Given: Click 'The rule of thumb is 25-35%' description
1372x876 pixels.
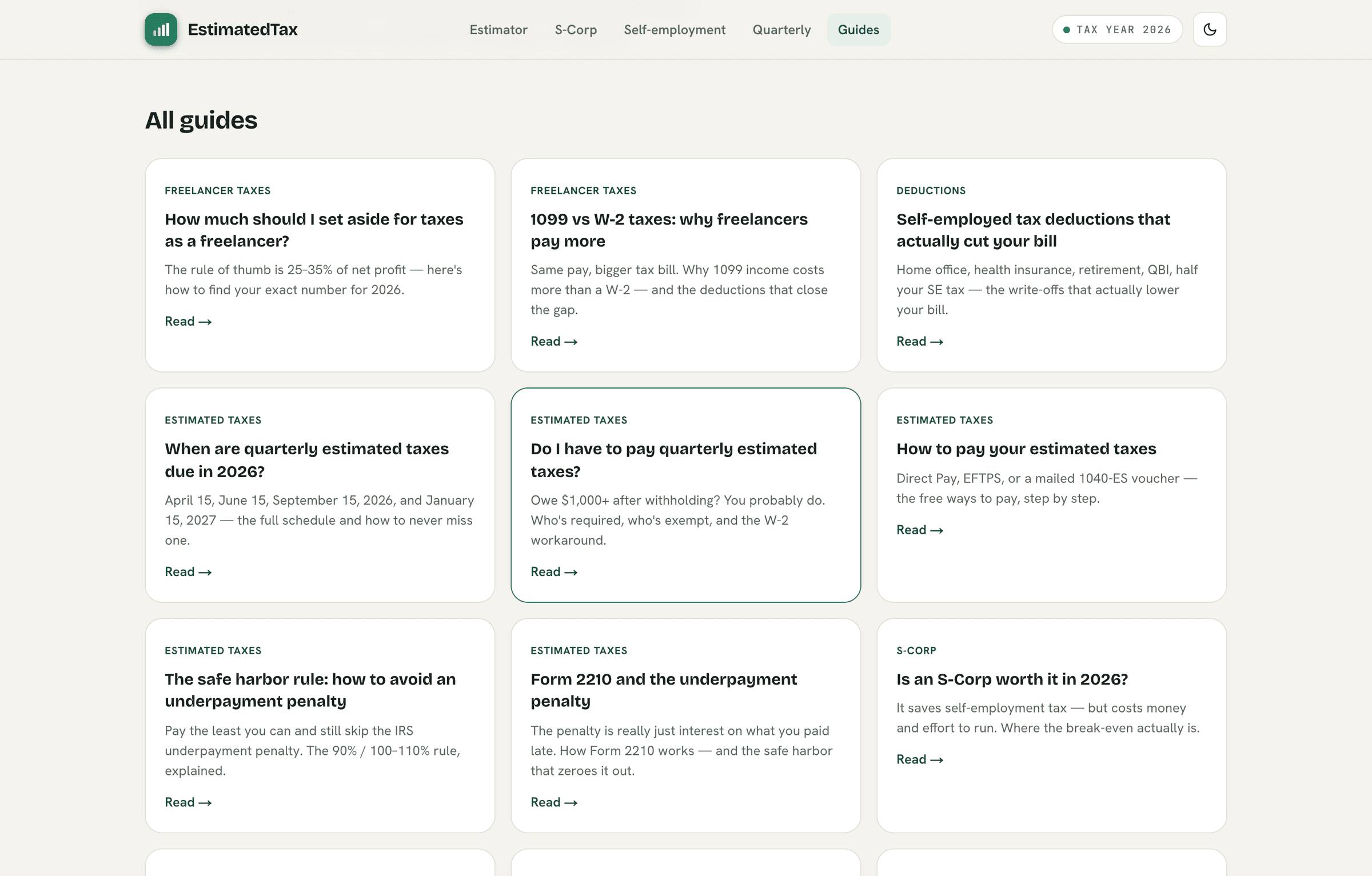Looking at the screenshot, I should tap(313, 279).
